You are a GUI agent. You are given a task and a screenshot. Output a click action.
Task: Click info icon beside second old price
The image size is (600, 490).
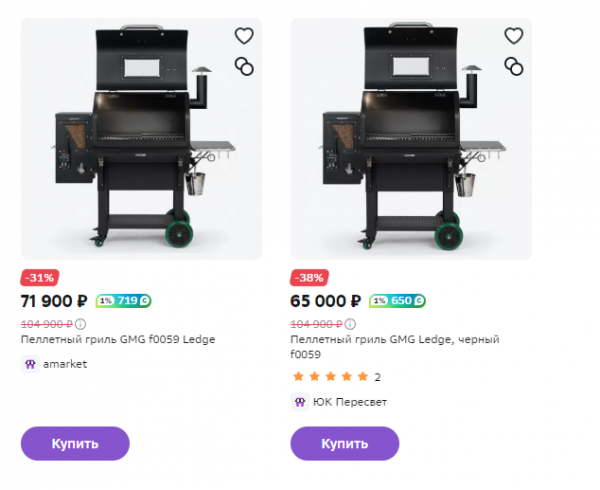click(351, 324)
